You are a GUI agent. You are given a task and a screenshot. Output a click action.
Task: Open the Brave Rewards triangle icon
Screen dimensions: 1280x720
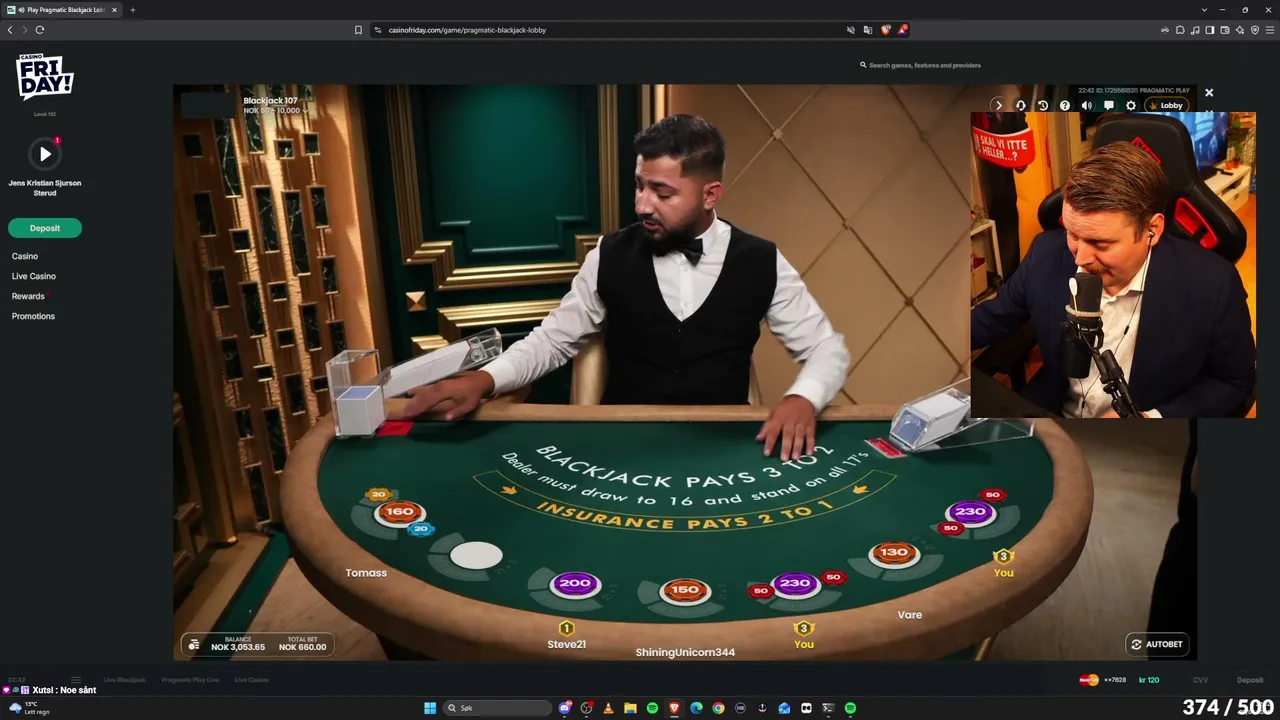[902, 30]
